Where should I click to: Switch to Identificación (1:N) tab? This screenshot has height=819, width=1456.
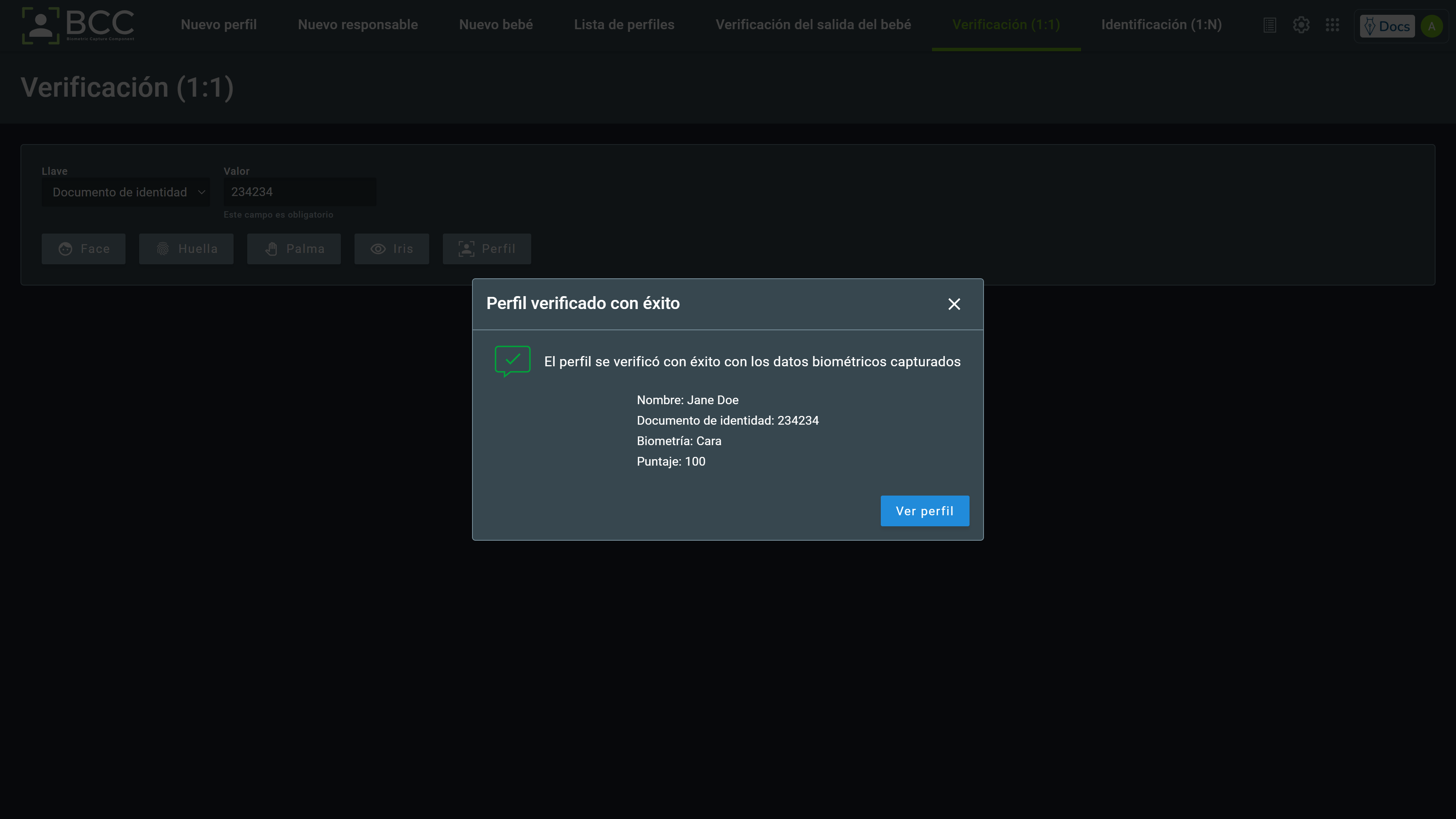point(1161,25)
